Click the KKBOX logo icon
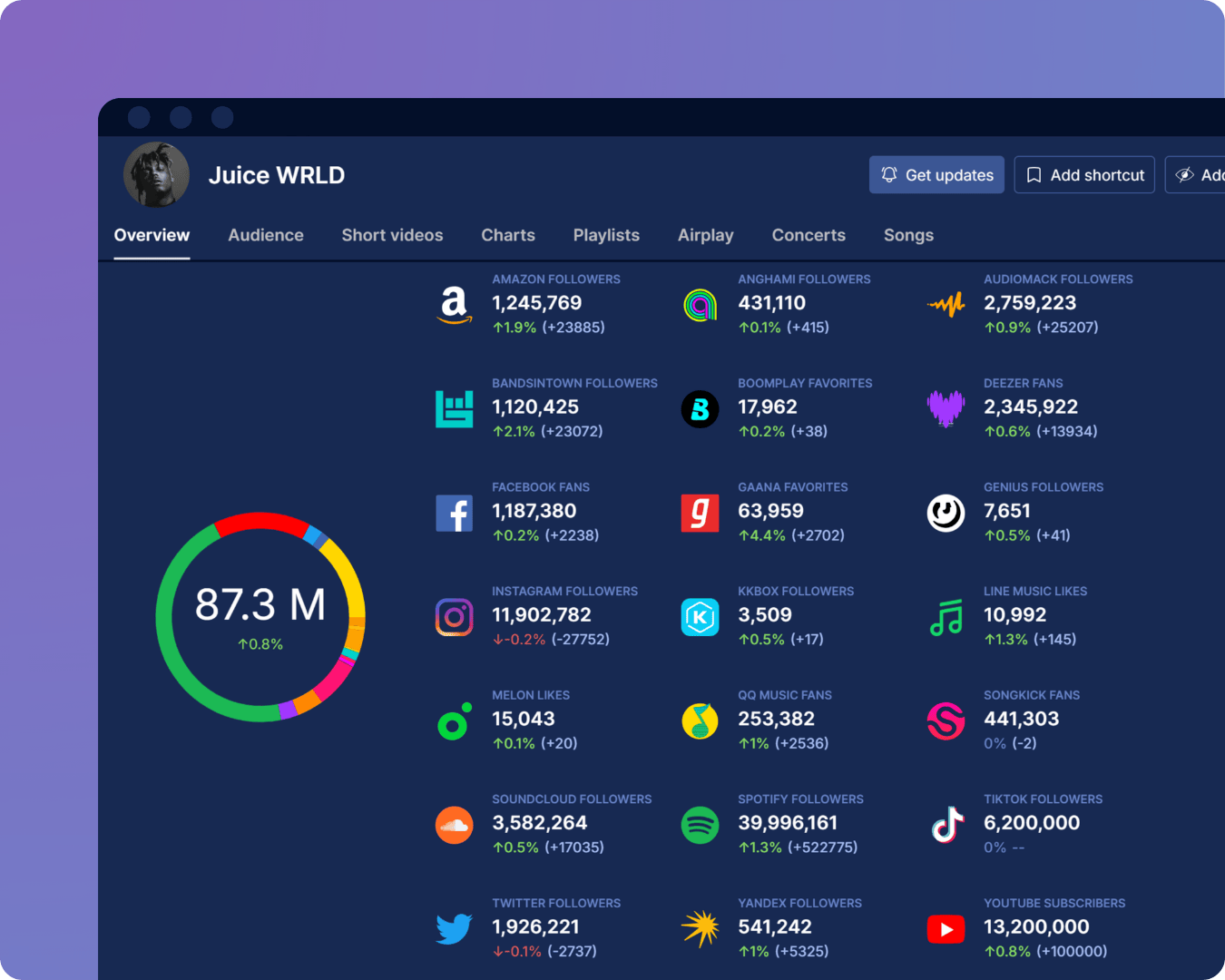 [701, 617]
